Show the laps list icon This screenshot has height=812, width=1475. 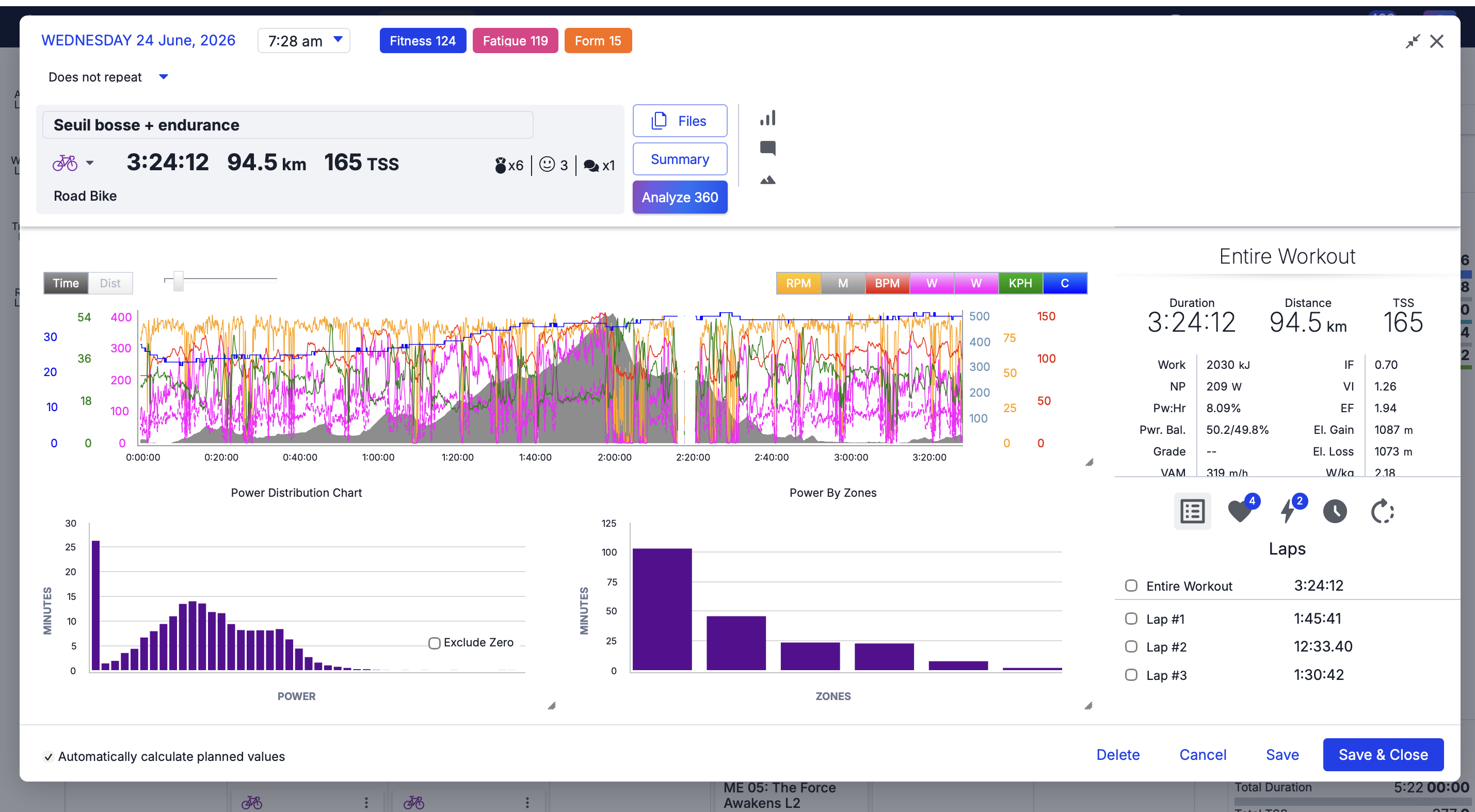pos(1192,511)
